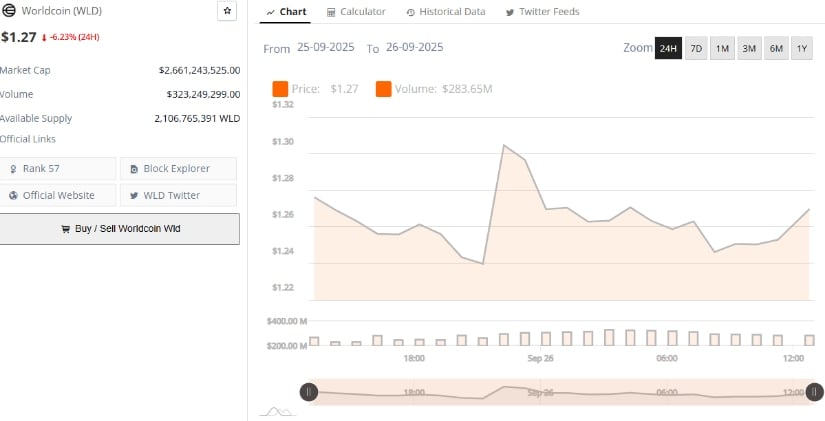This screenshot has height=421, width=825.
Task: Click the volume bar above the 06:00 label
Action: click(x=672, y=338)
